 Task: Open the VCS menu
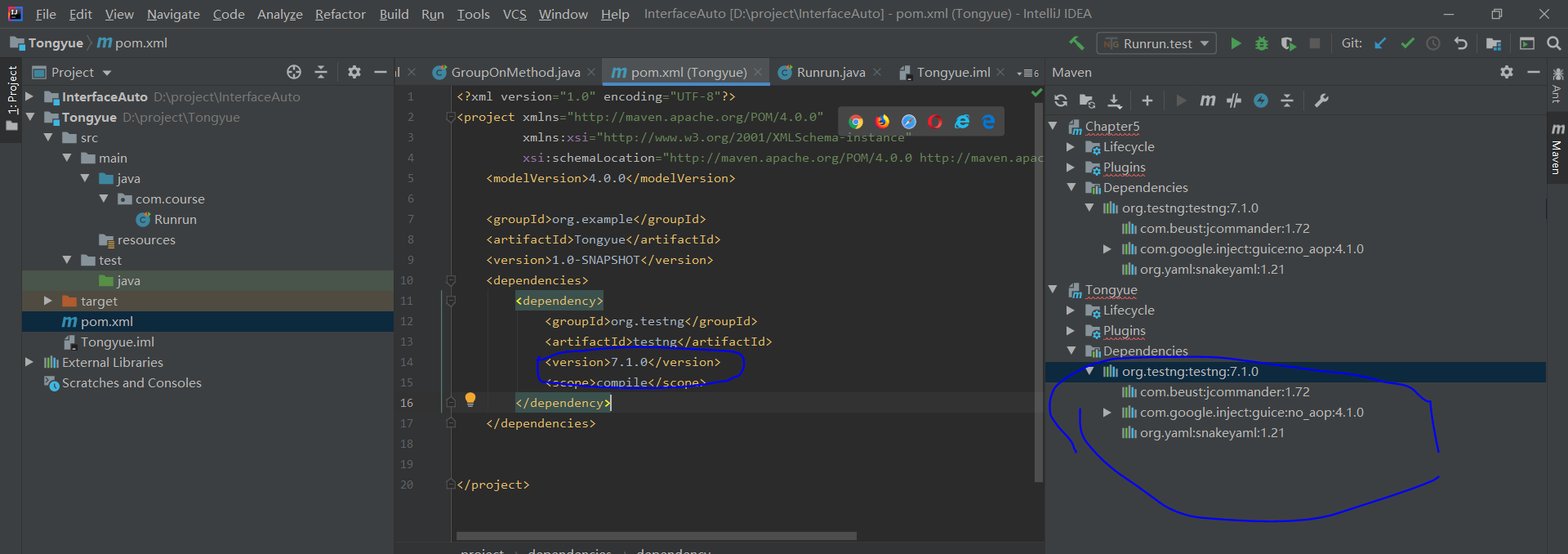click(514, 14)
